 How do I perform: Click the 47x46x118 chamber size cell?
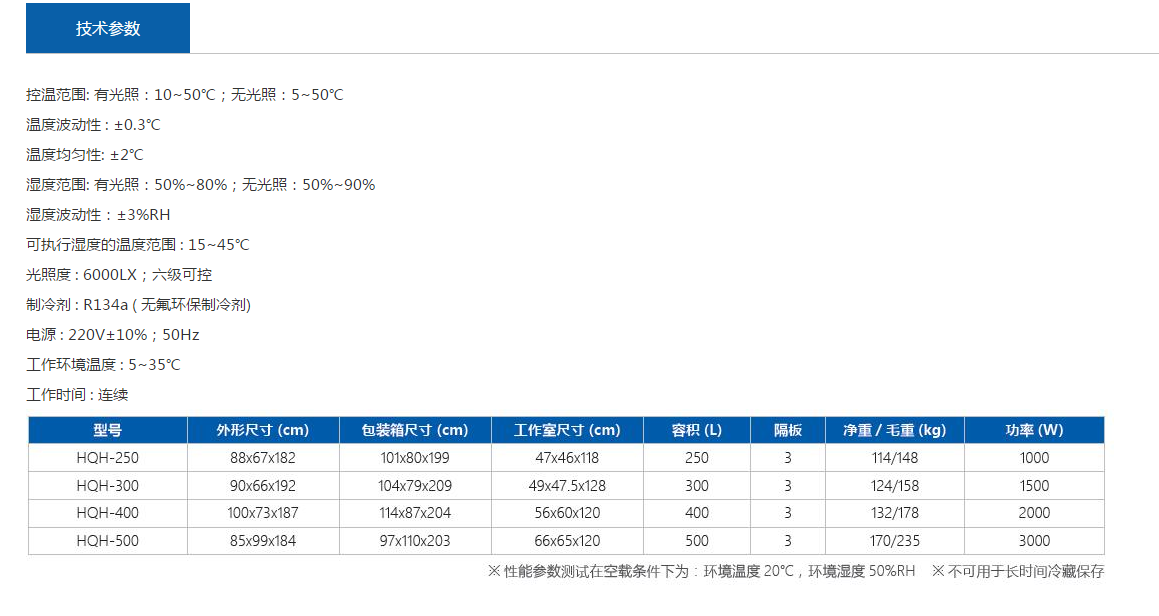(568, 458)
